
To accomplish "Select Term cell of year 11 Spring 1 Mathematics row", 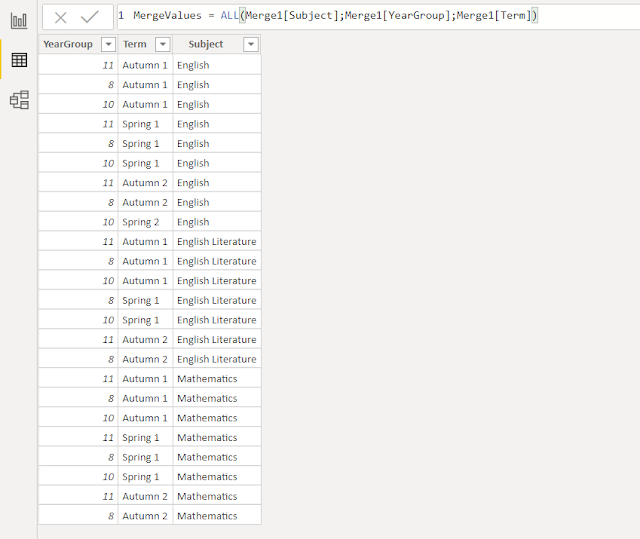I will click(145, 437).
